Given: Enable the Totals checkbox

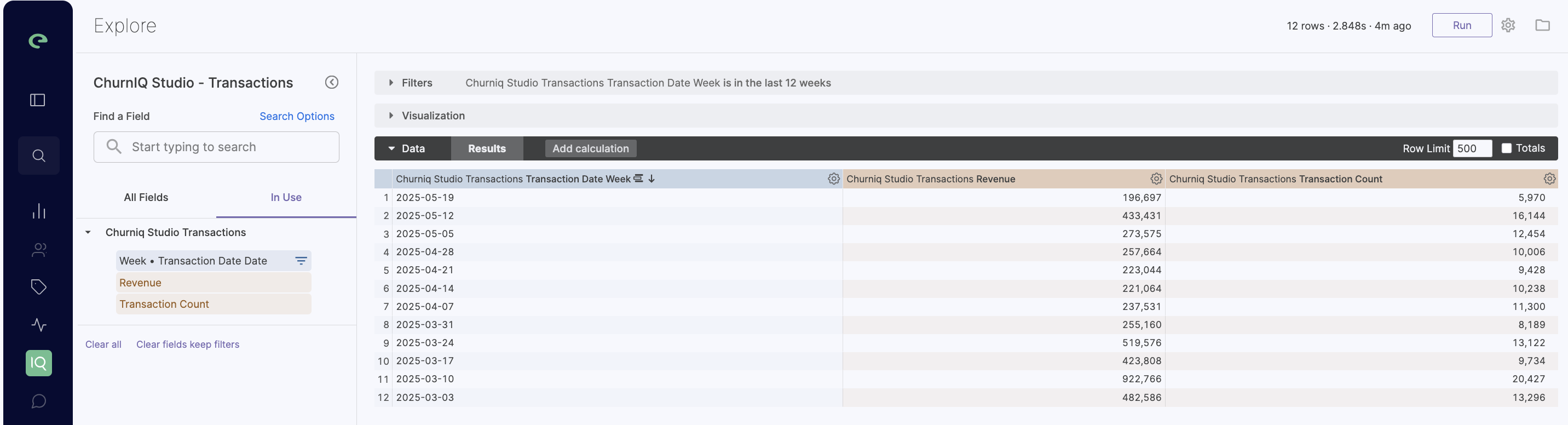Looking at the screenshot, I should click(1506, 148).
